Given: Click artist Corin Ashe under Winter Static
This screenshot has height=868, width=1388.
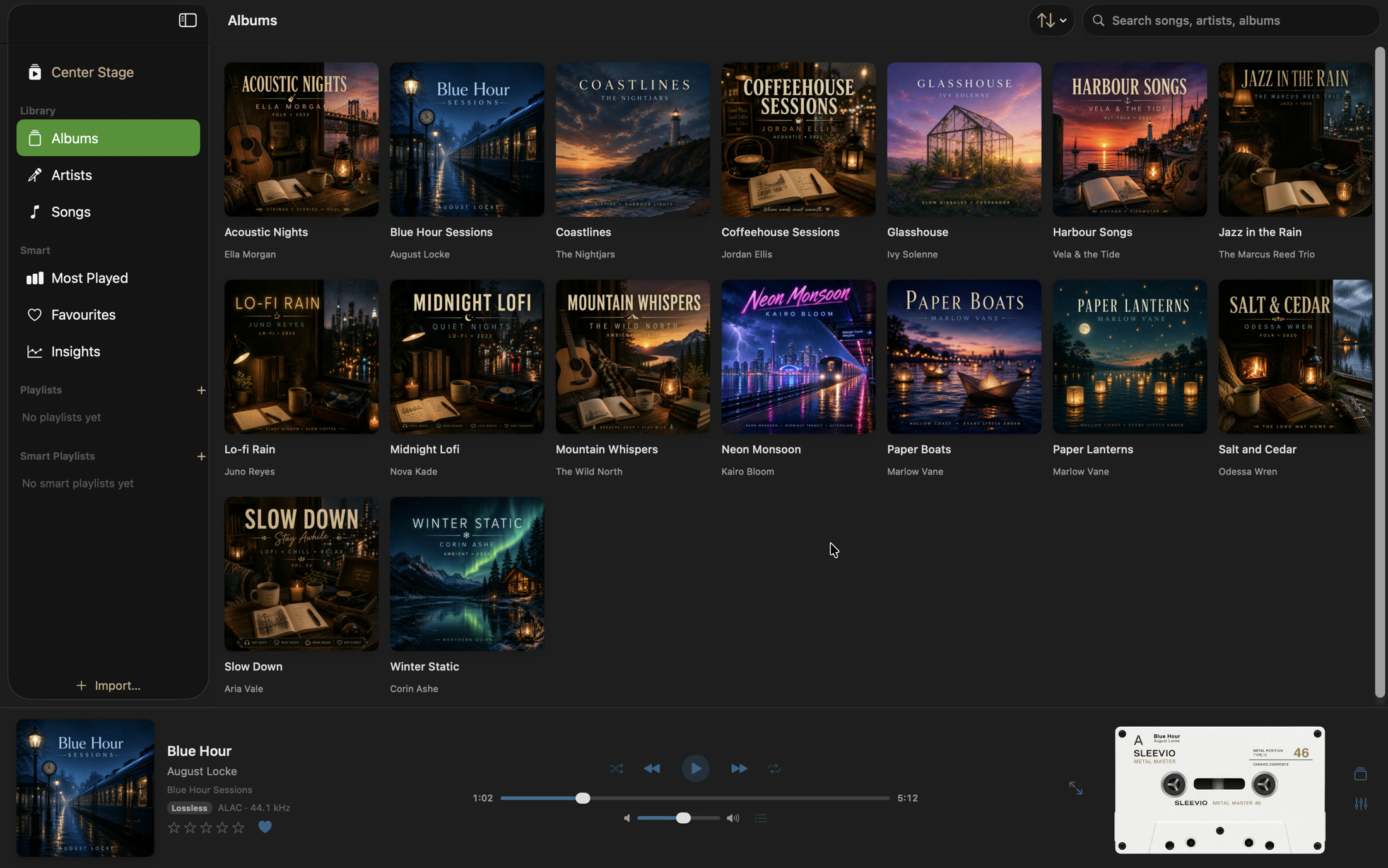Looking at the screenshot, I should (x=414, y=689).
